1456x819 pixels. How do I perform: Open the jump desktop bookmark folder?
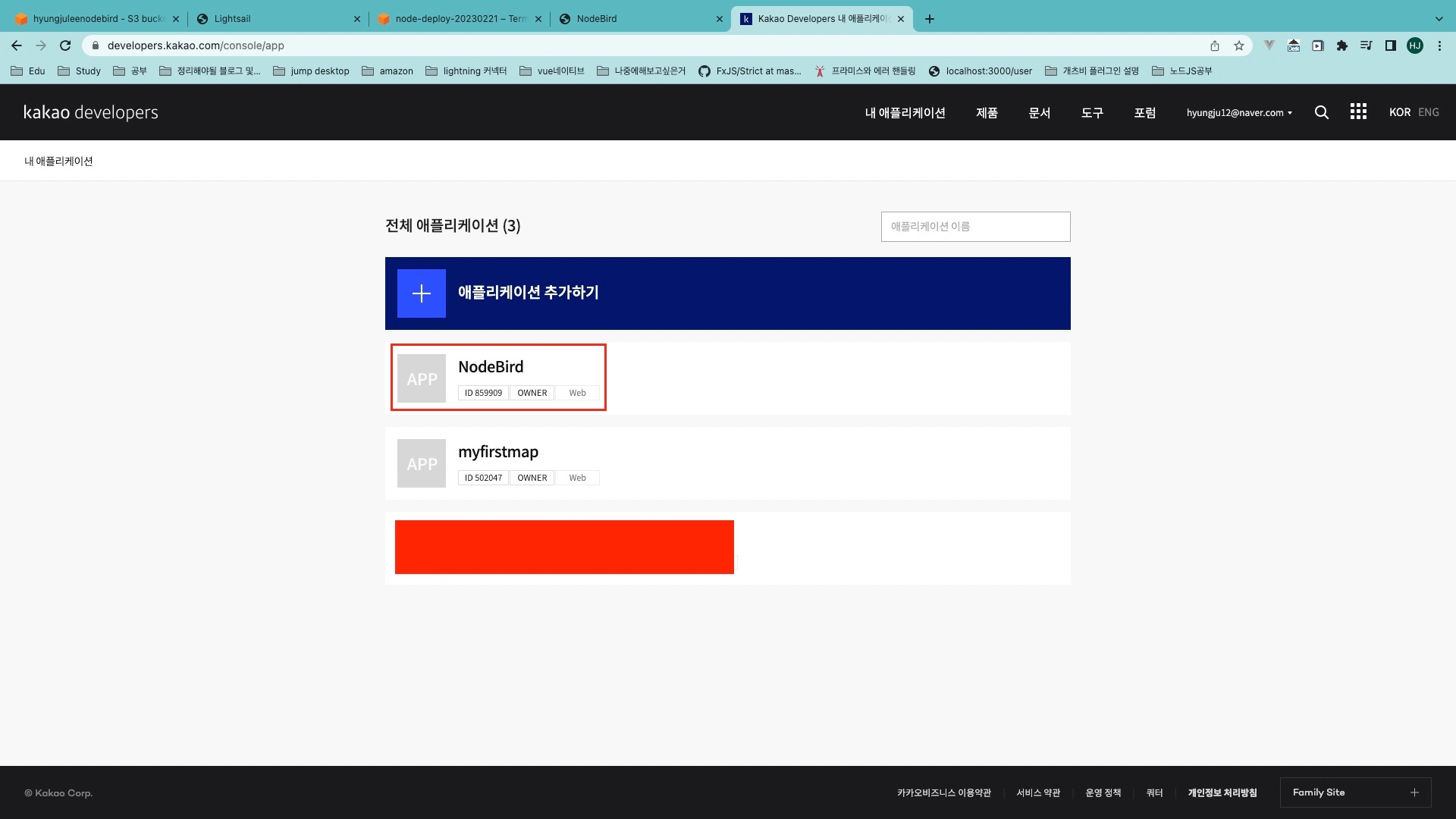point(311,71)
